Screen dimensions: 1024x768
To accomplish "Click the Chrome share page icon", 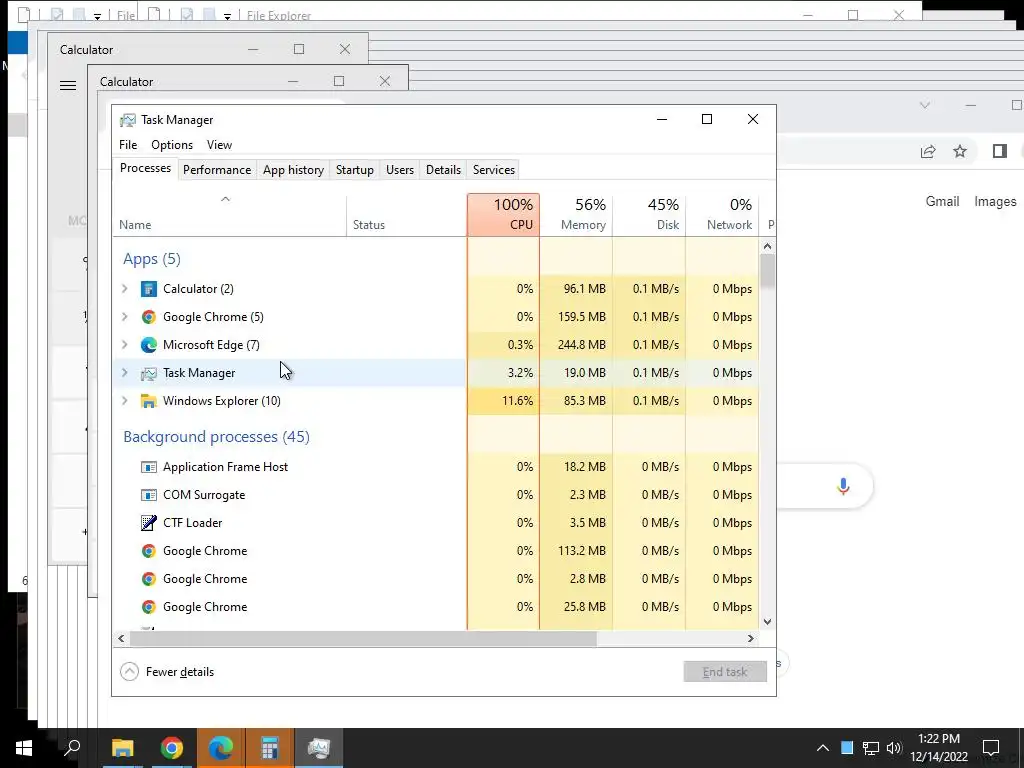I will pos(928,152).
